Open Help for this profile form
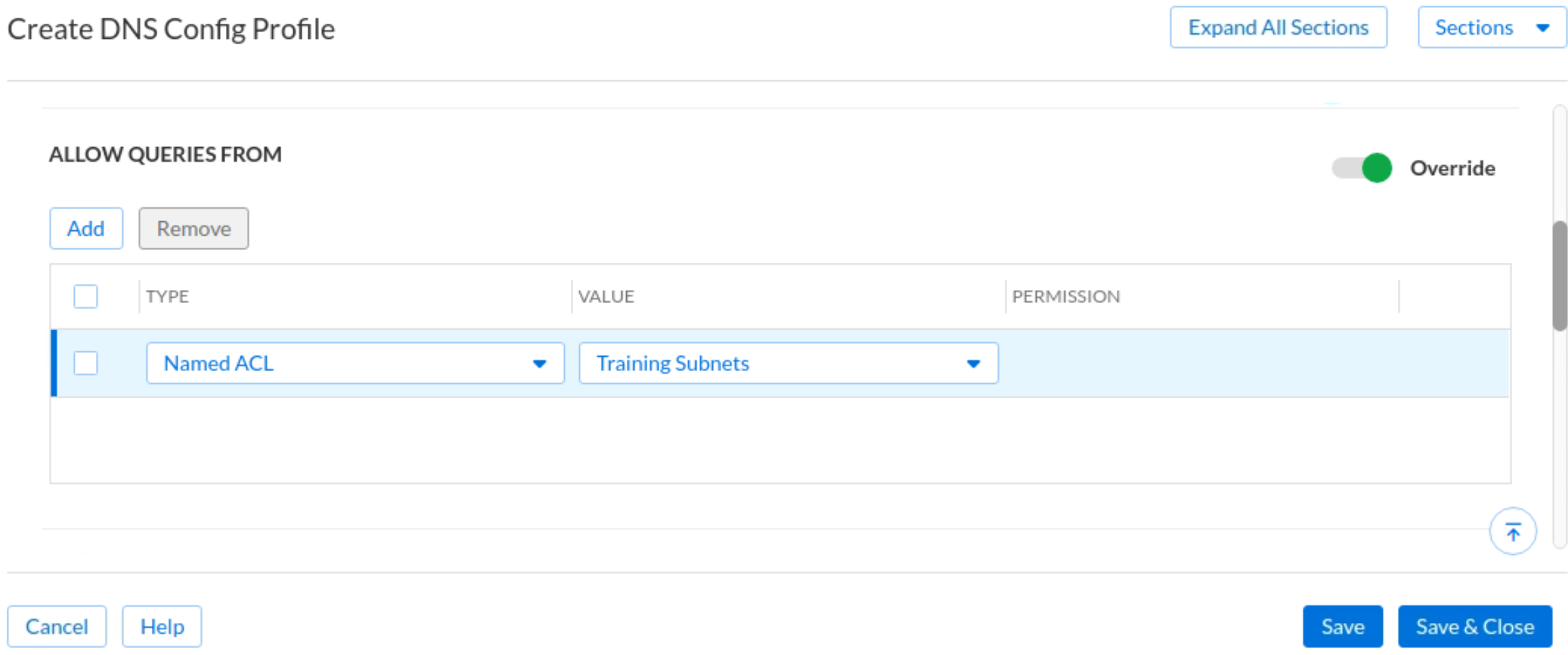 click(162, 626)
